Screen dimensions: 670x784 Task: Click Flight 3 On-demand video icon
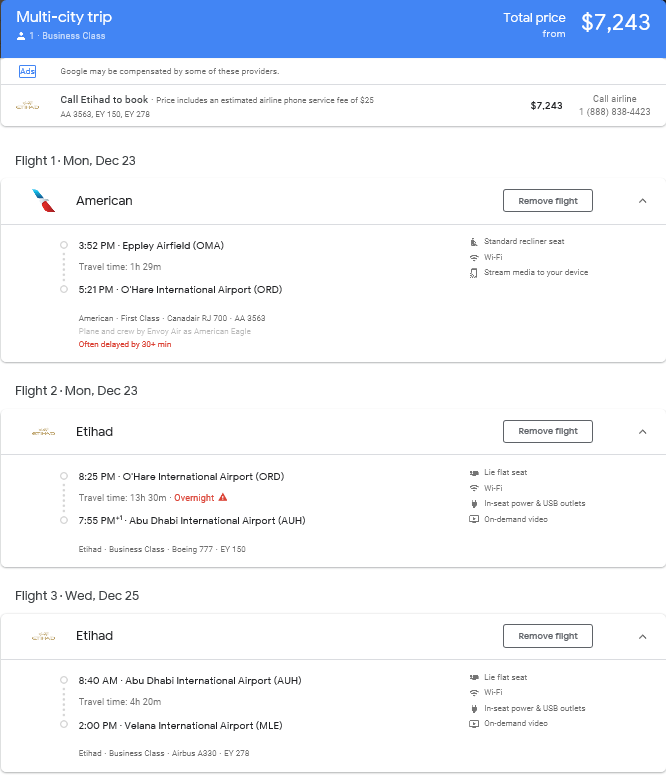(x=474, y=724)
